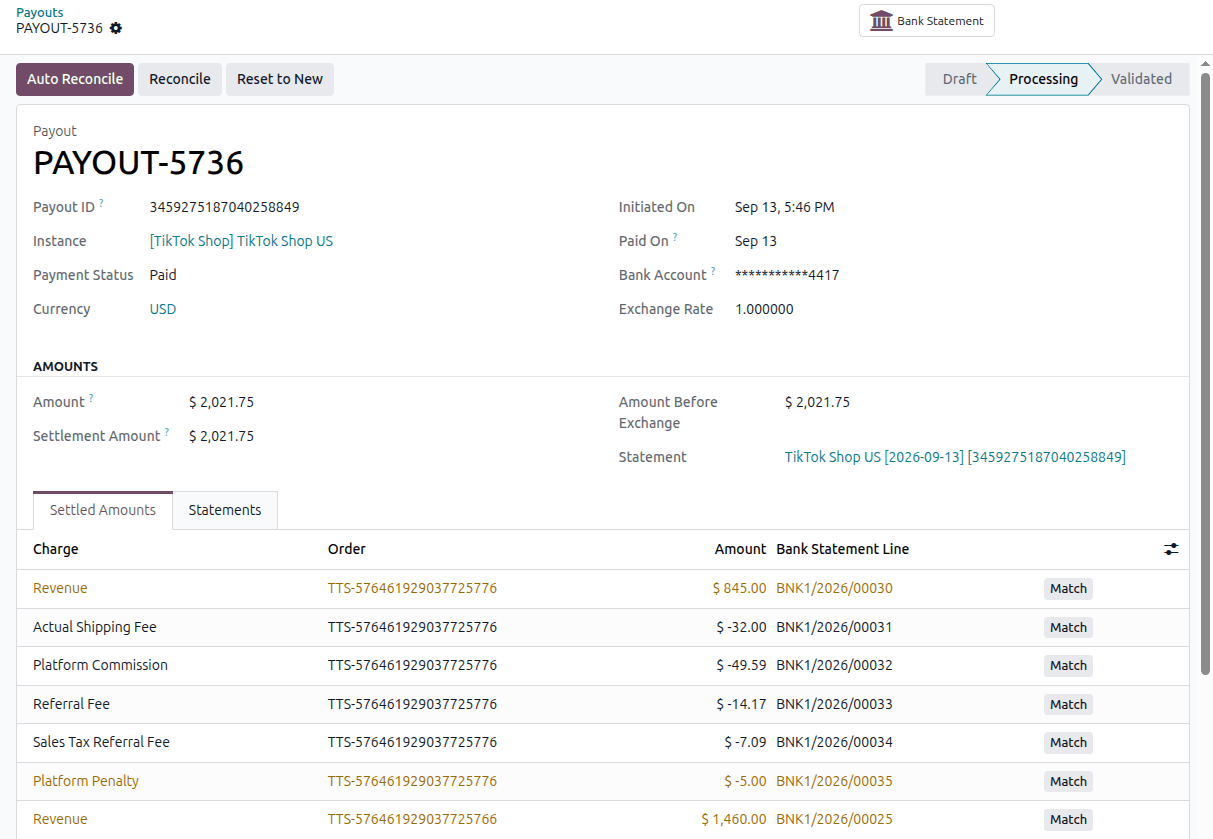Click help tooltip mark next to Payout ID
This screenshot has height=839, width=1213.
click(101, 203)
